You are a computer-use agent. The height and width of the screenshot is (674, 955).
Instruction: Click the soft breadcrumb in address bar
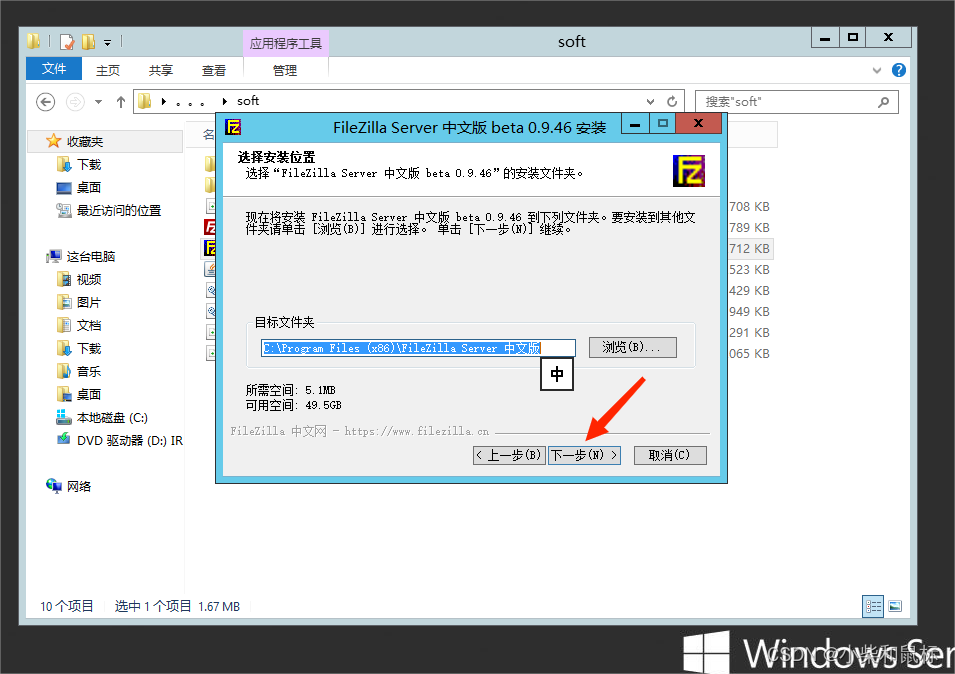(248, 101)
